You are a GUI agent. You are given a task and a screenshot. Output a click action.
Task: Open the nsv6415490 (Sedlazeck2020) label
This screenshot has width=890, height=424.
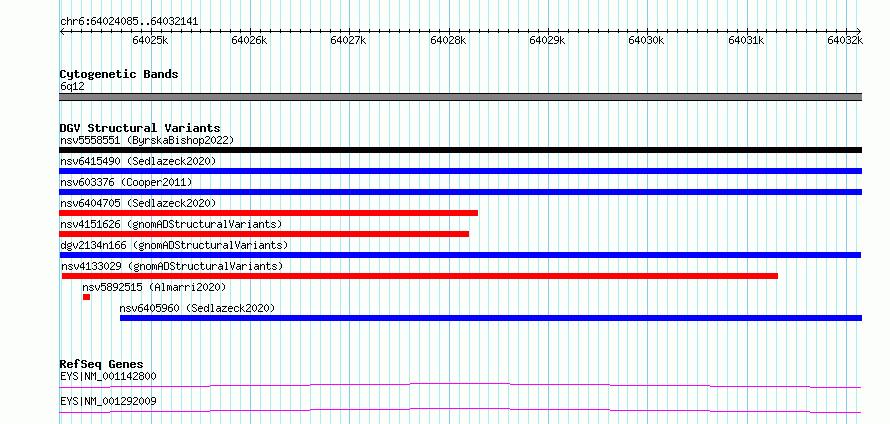tap(138, 161)
